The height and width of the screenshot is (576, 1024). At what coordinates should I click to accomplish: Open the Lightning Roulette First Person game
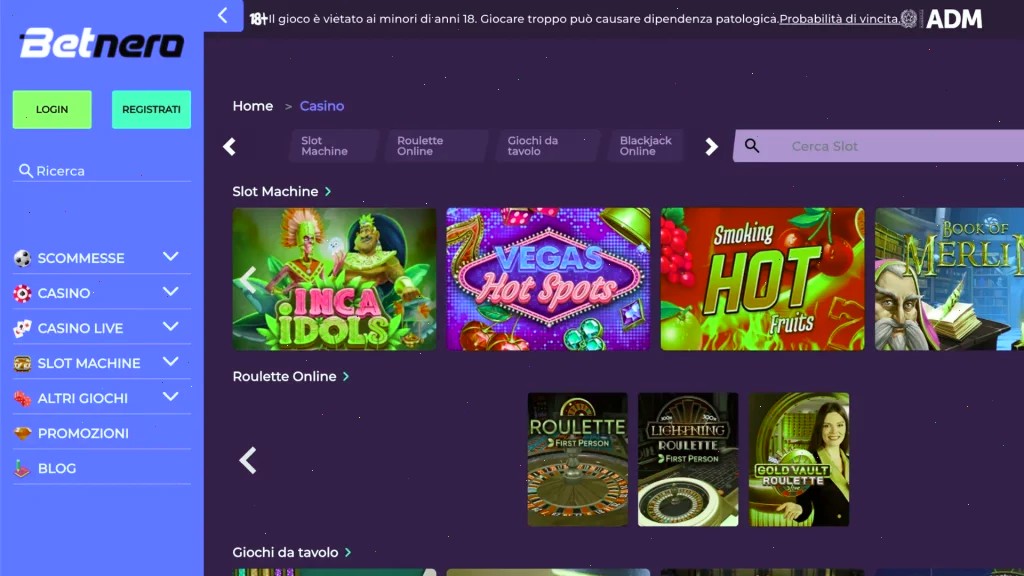[688, 459]
